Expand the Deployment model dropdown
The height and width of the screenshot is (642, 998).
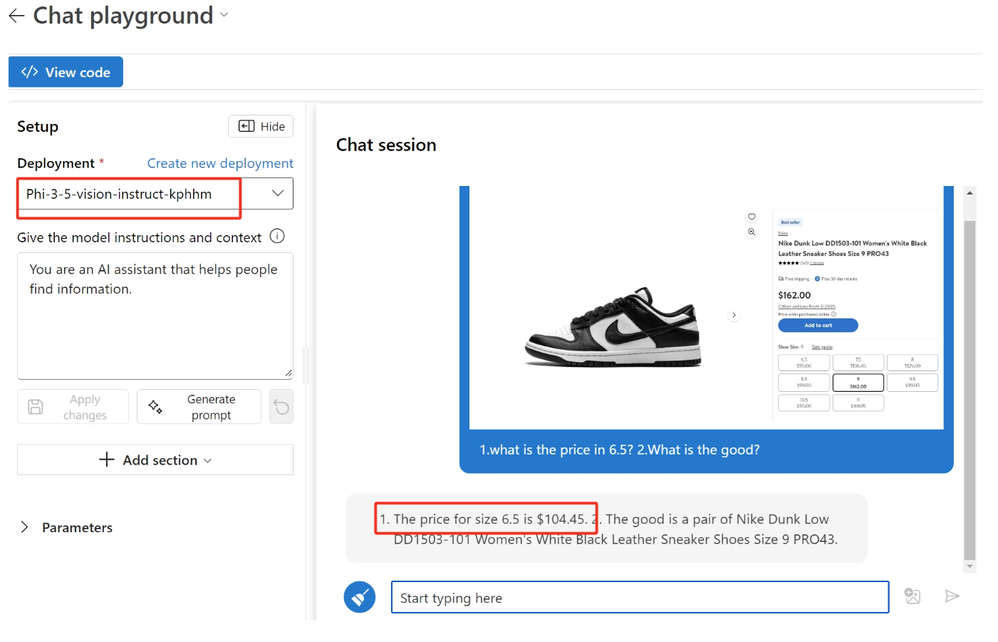tap(277, 194)
